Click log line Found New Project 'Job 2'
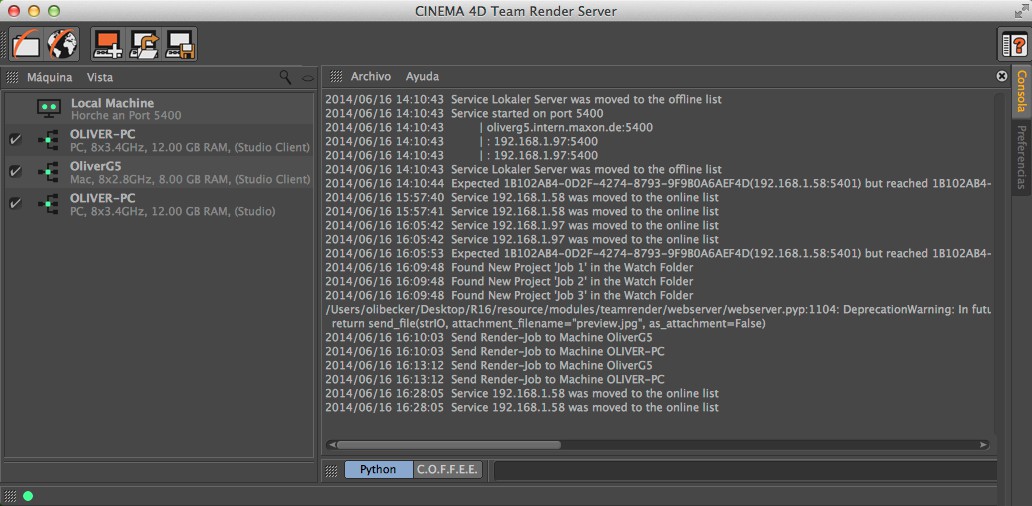1032x506 pixels. click(x=509, y=282)
